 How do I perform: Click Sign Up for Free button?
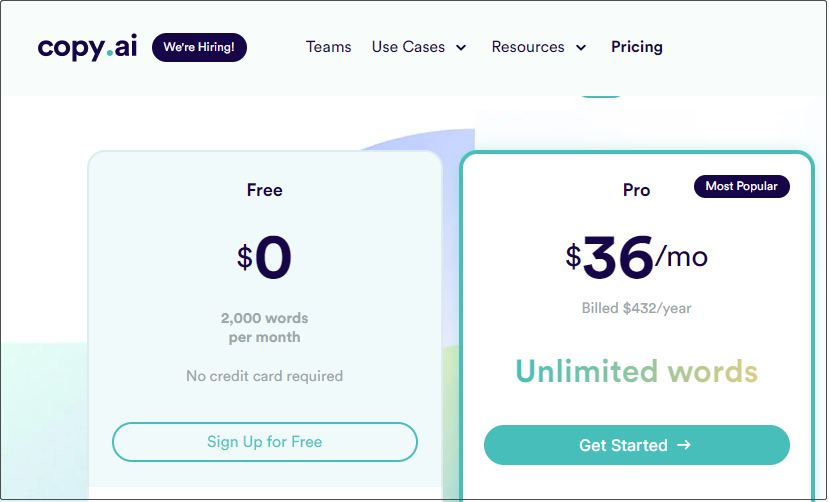click(265, 442)
